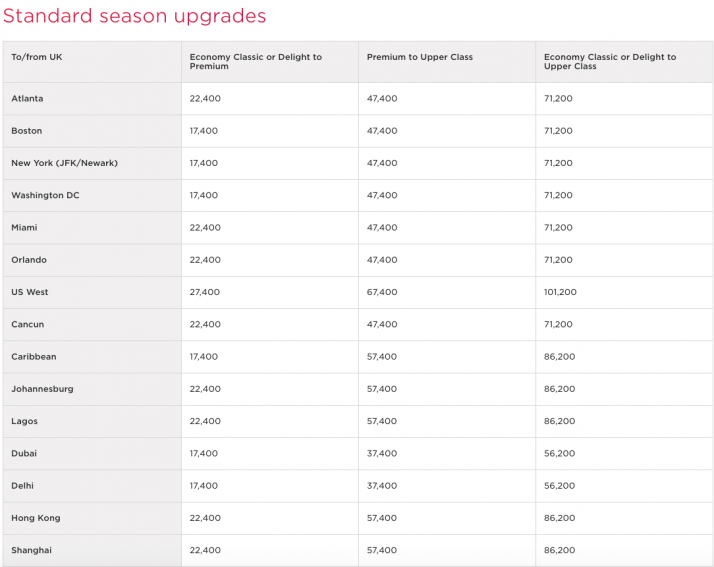Select the "Economy Classic or Delight to Upper Class" header
This screenshot has height=567, width=714.
[x=610, y=62]
